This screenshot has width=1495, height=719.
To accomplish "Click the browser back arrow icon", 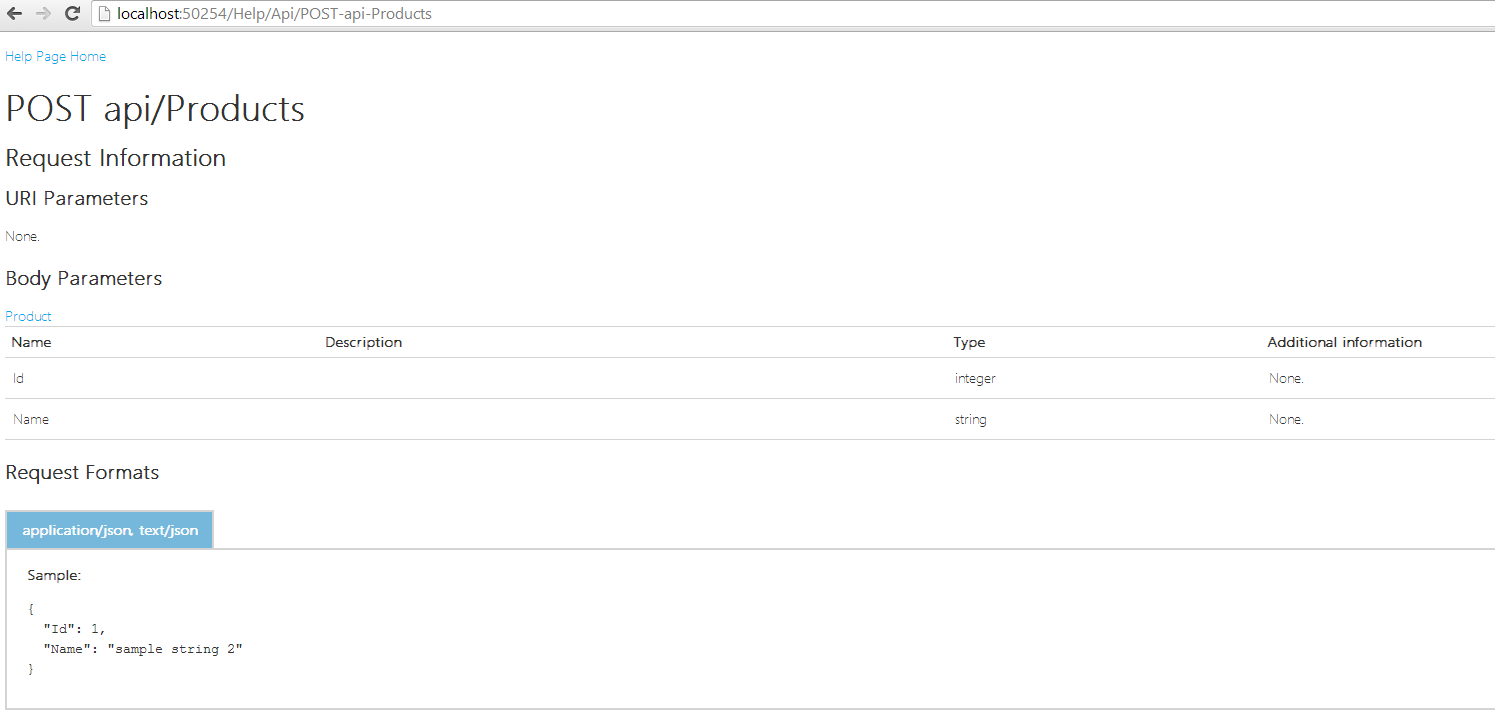I will click(14, 13).
